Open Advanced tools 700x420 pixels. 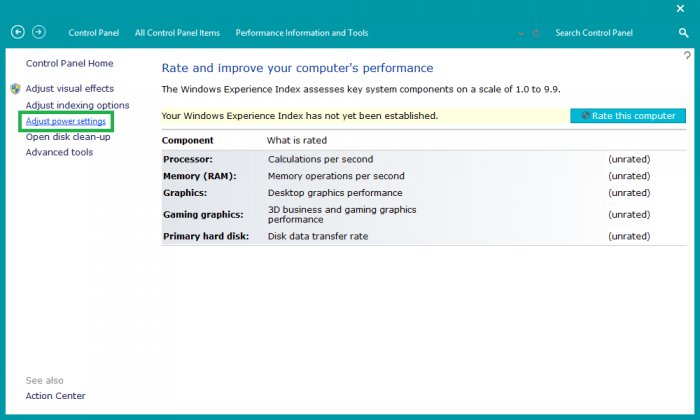(x=59, y=152)
